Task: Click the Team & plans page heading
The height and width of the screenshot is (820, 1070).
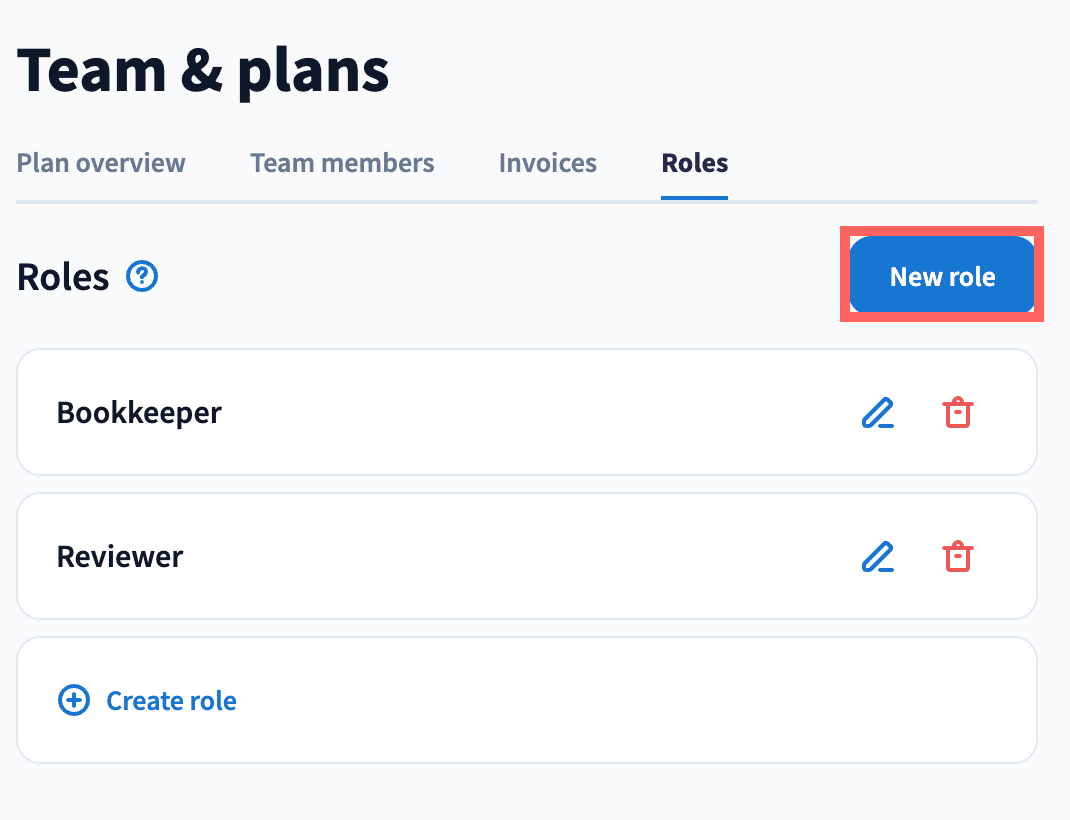Action: click(x=203, y=72)
